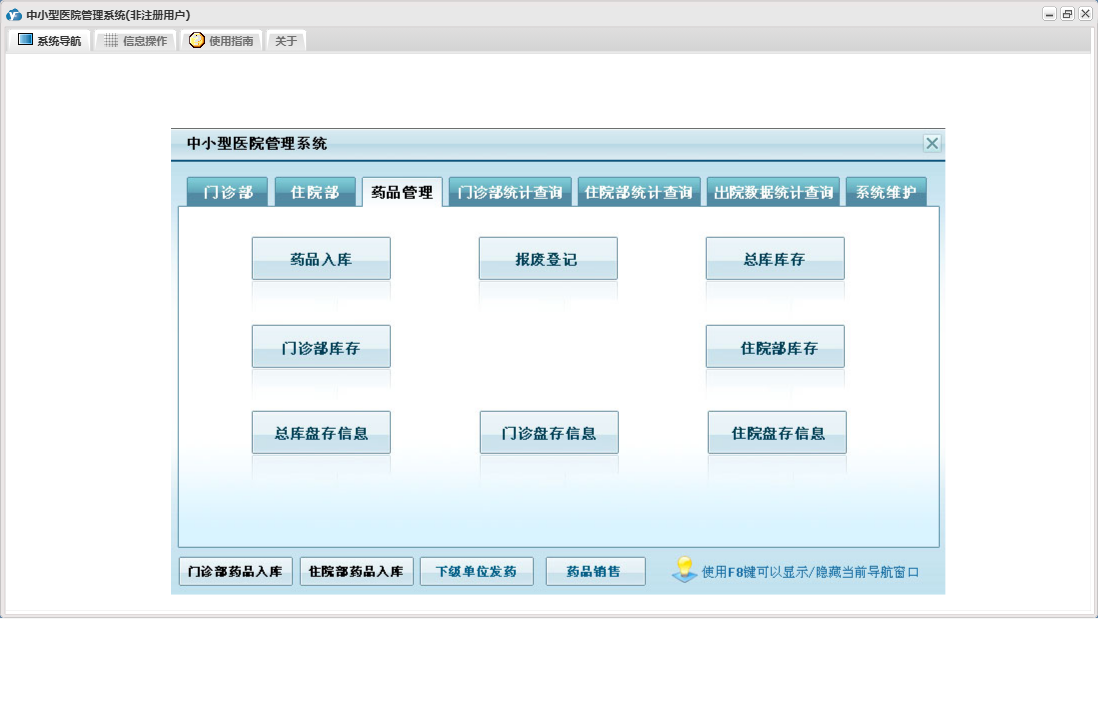
Task: Open the 出院数据统计查询 tab
Action: [x=773, y=192]
